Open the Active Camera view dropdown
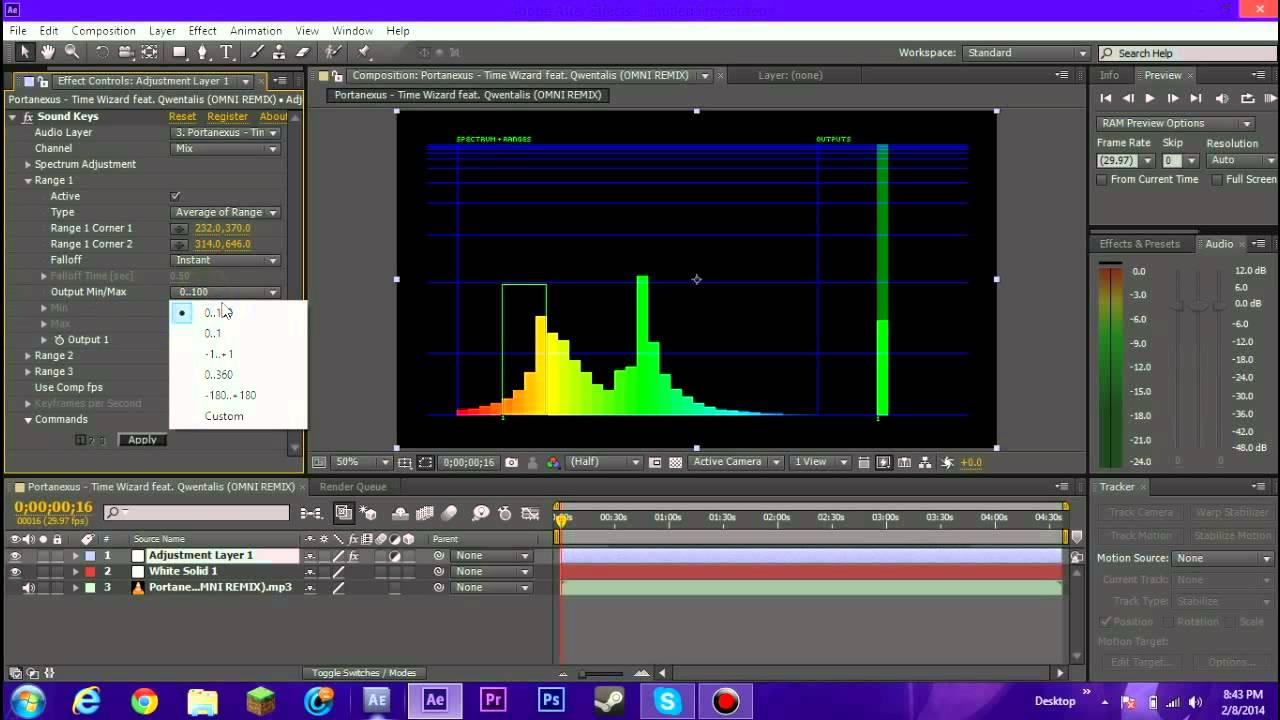This screenshot has height=720, width=1280. pos(734,462)
